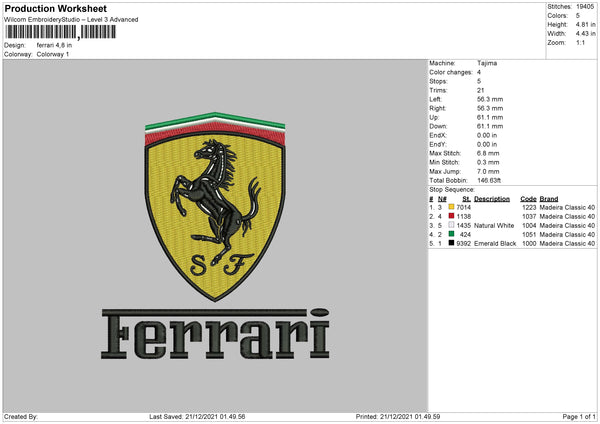
Task: Click the 'Left:' label
Action: 435,99
